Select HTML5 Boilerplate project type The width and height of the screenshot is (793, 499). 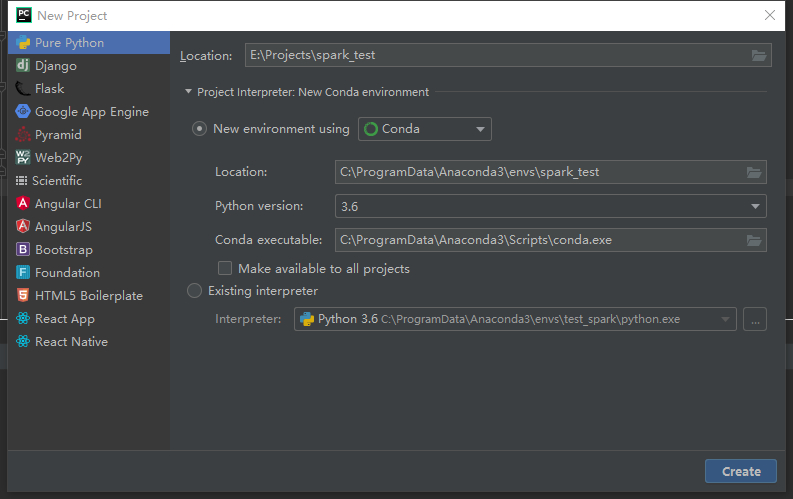[89, 296]
